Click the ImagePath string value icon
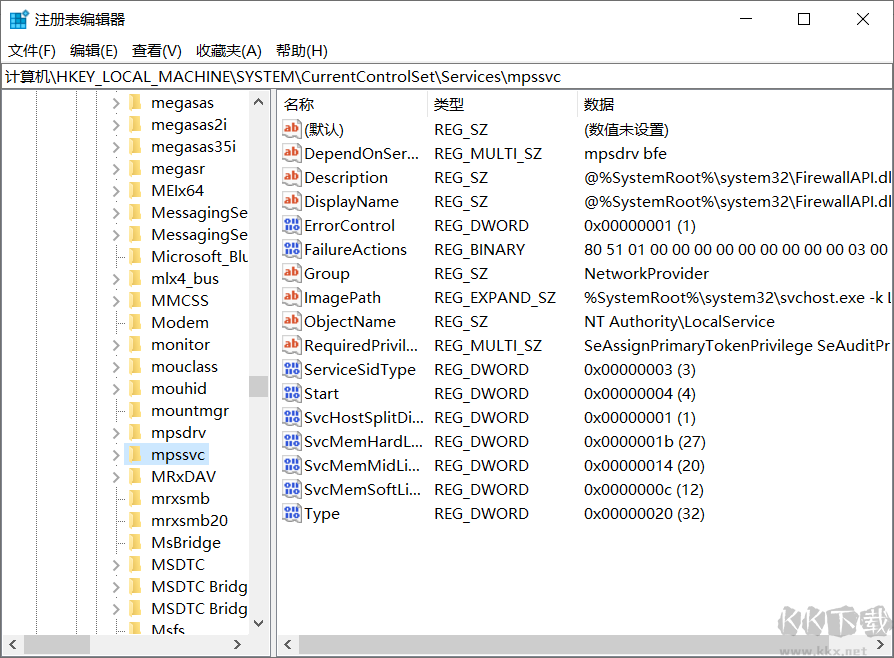The image size is (894, 658). click(x=292, y=298)
